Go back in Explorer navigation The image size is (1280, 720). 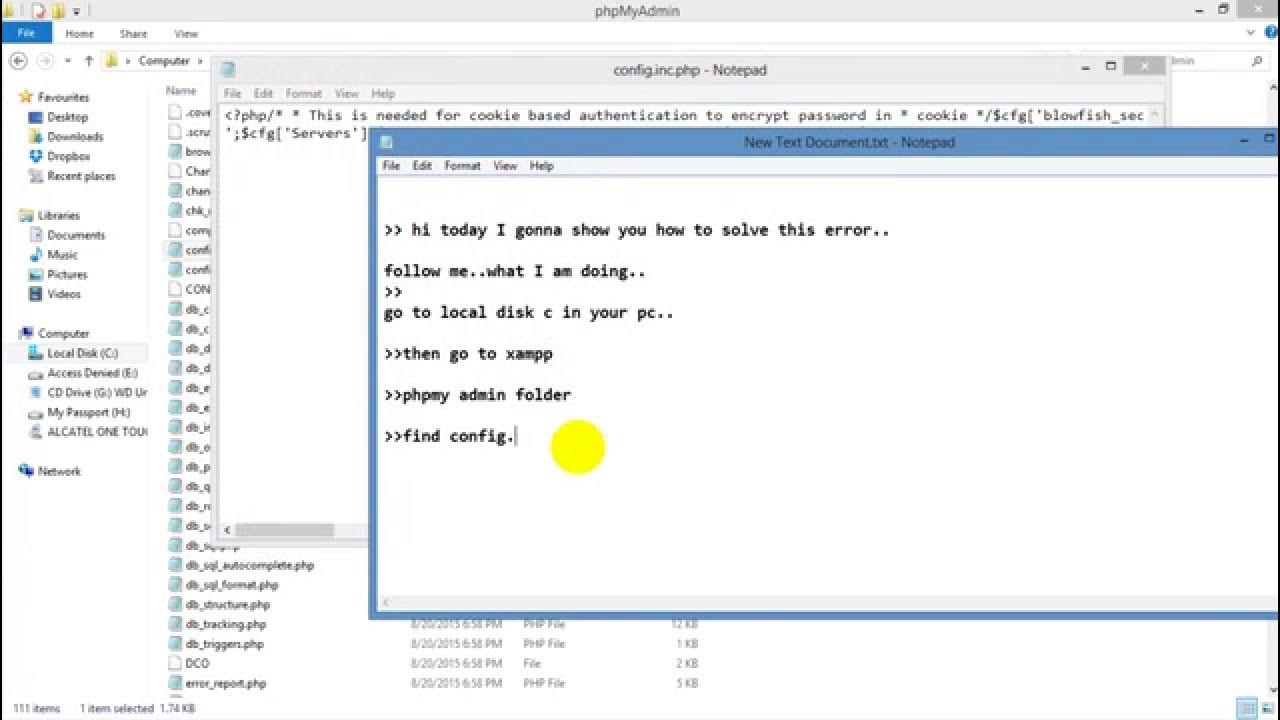pyautogui.click(x=18, y=61)
